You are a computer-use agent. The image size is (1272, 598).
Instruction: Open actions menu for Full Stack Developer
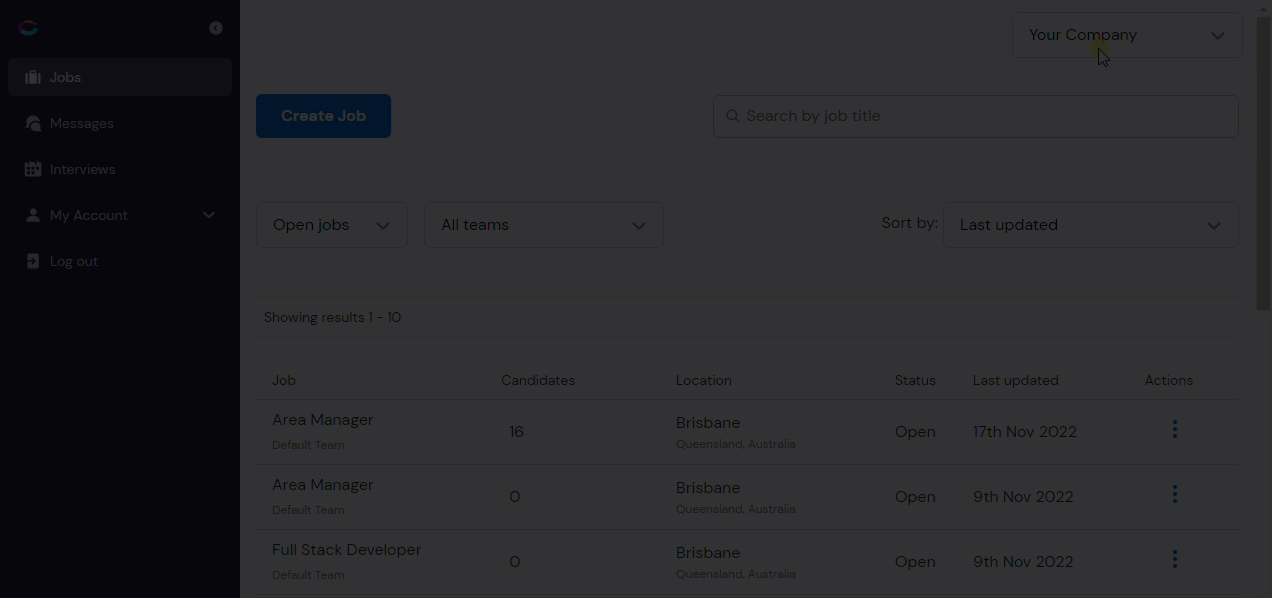coord(1175,559)
